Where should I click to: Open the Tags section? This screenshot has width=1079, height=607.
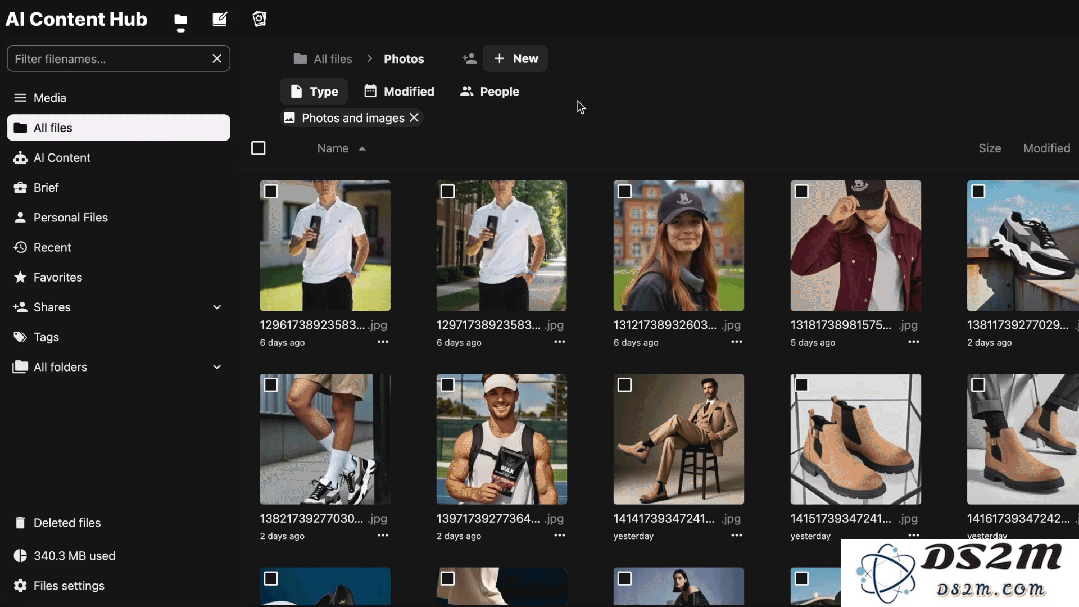[x=118, y=337]
